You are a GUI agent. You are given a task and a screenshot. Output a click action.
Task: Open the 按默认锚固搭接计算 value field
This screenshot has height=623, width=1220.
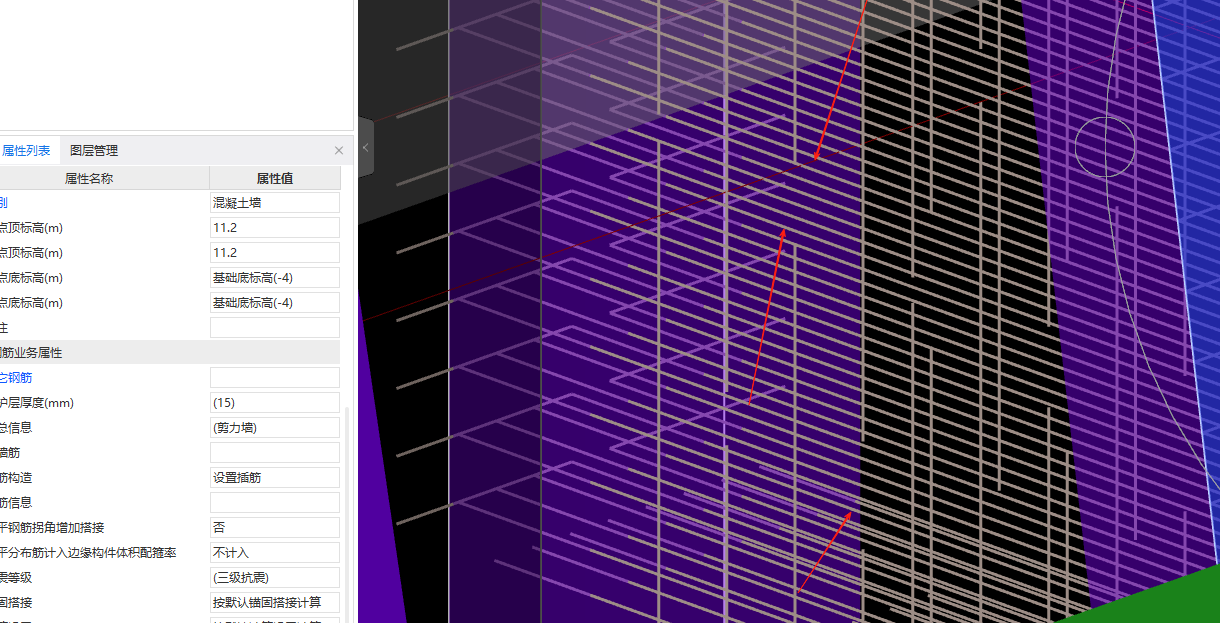(x=275, y=602)
